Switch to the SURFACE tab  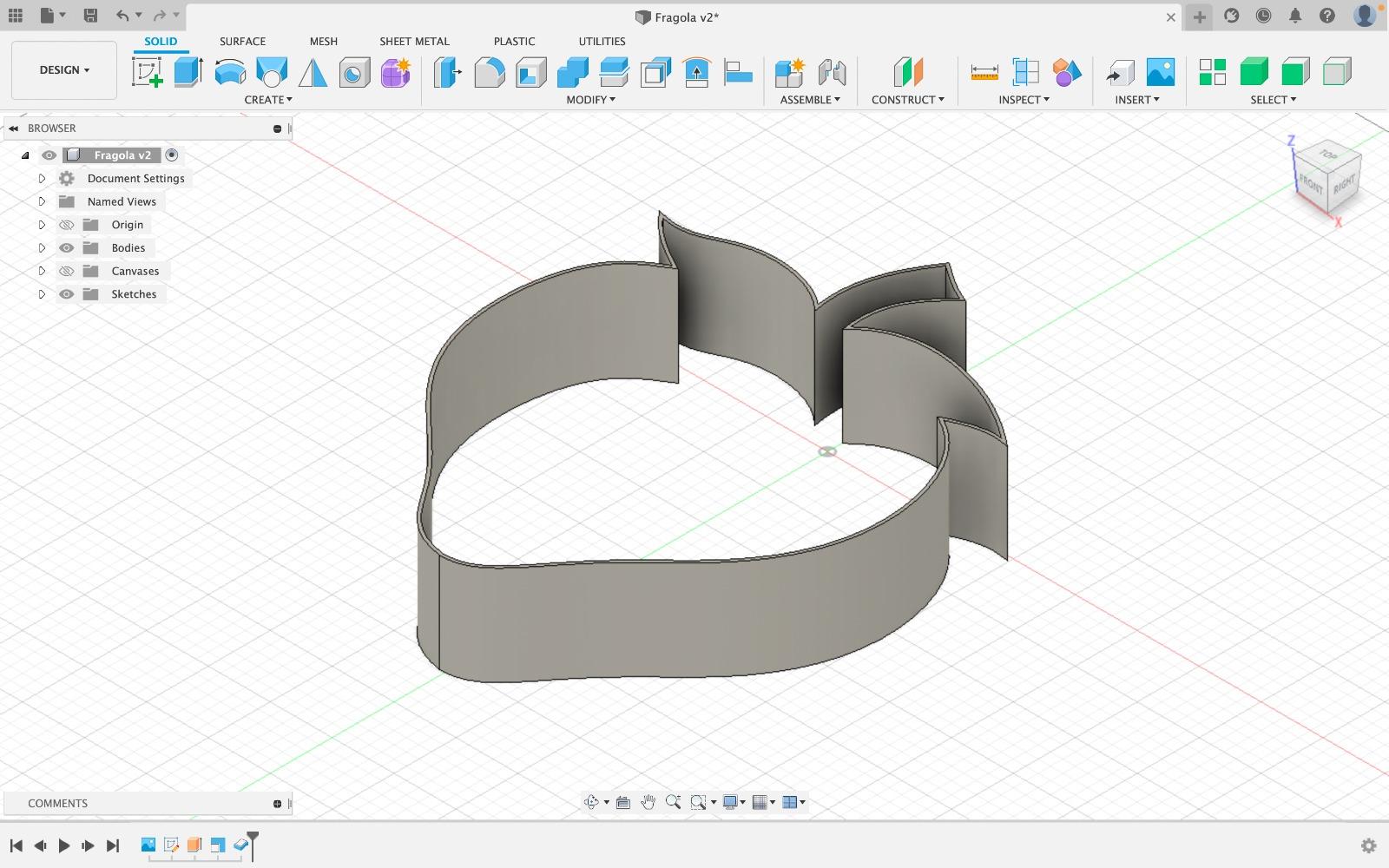(x=242, y=41)
